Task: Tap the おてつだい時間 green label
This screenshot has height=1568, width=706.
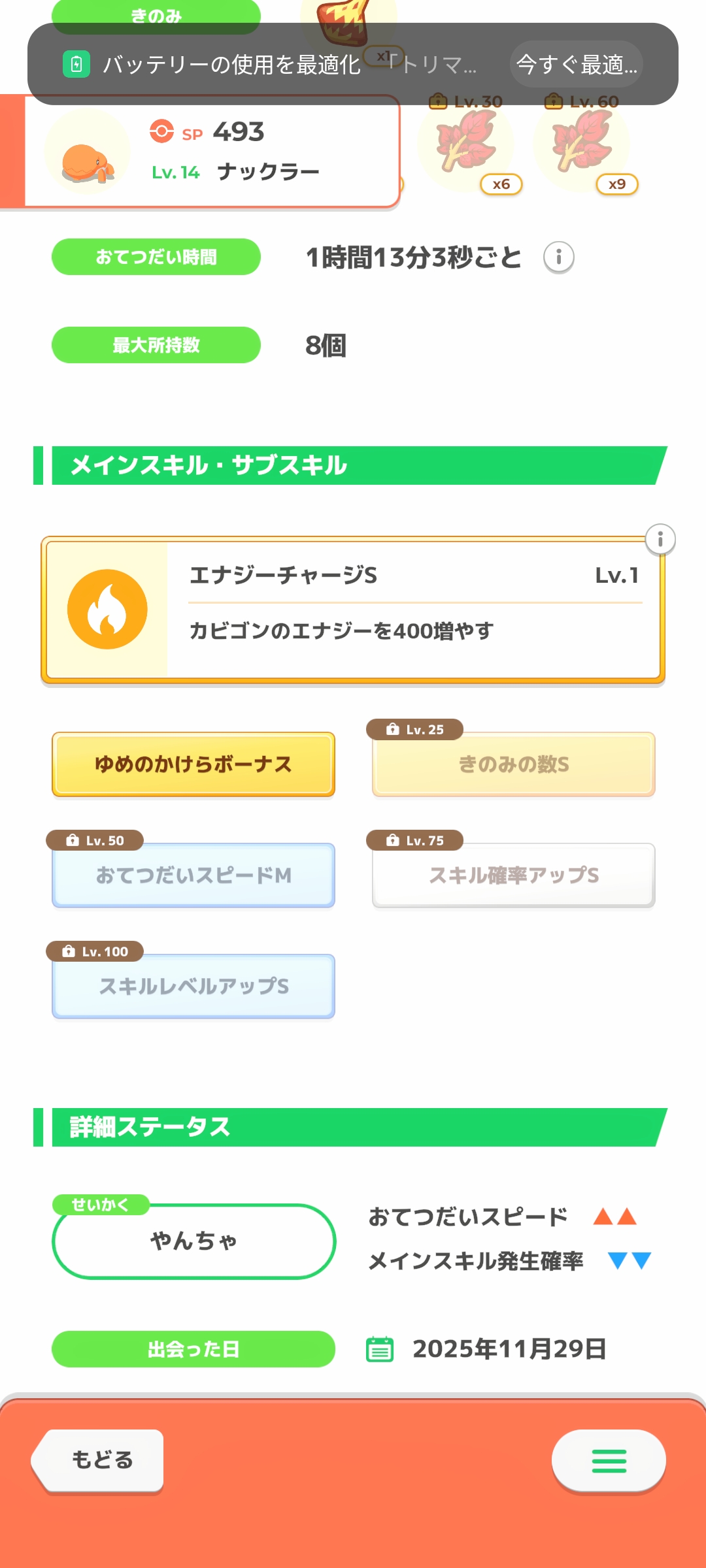Action: [x=156, y=257]
